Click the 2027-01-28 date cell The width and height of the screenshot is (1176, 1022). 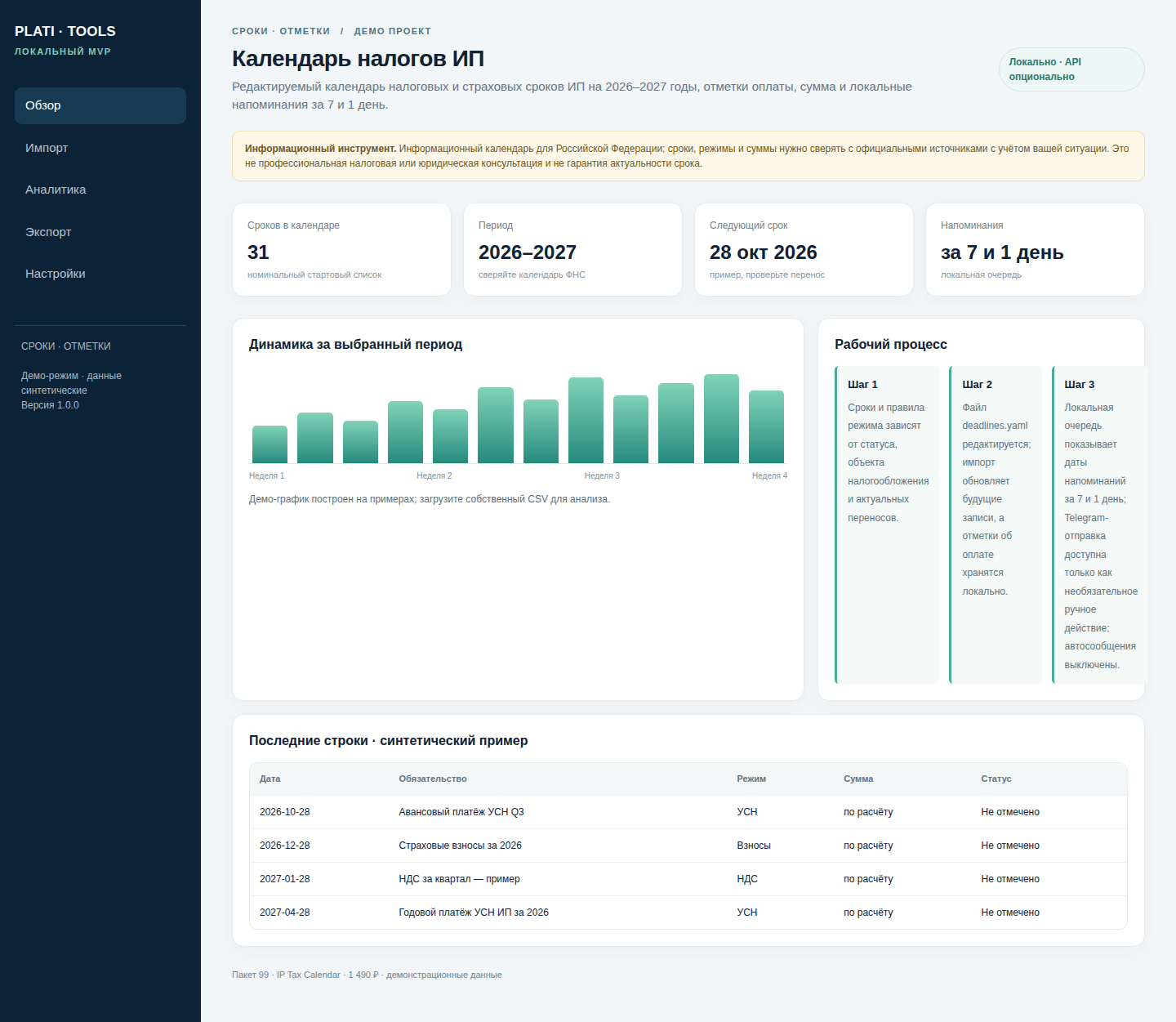tap(285, 879)
